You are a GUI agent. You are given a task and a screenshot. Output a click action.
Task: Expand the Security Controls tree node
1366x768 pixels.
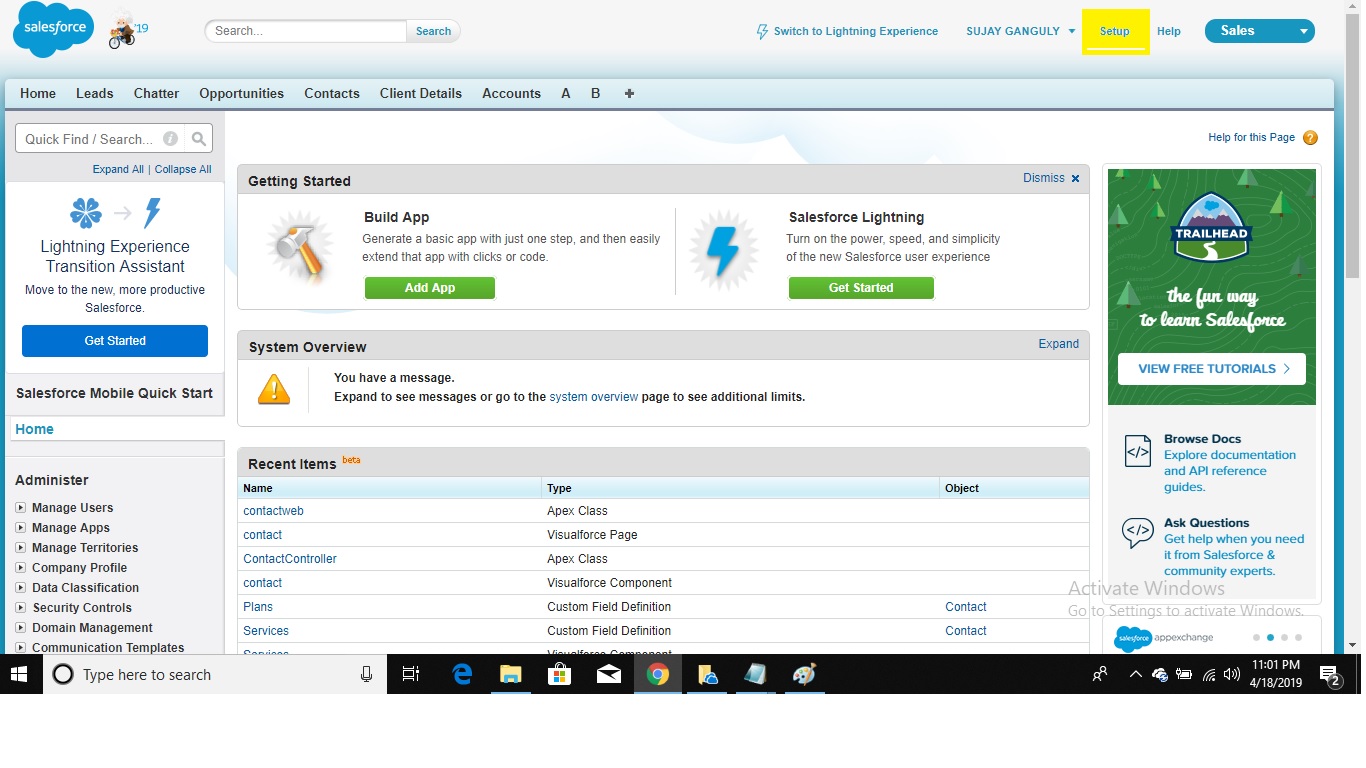[21, 608]
